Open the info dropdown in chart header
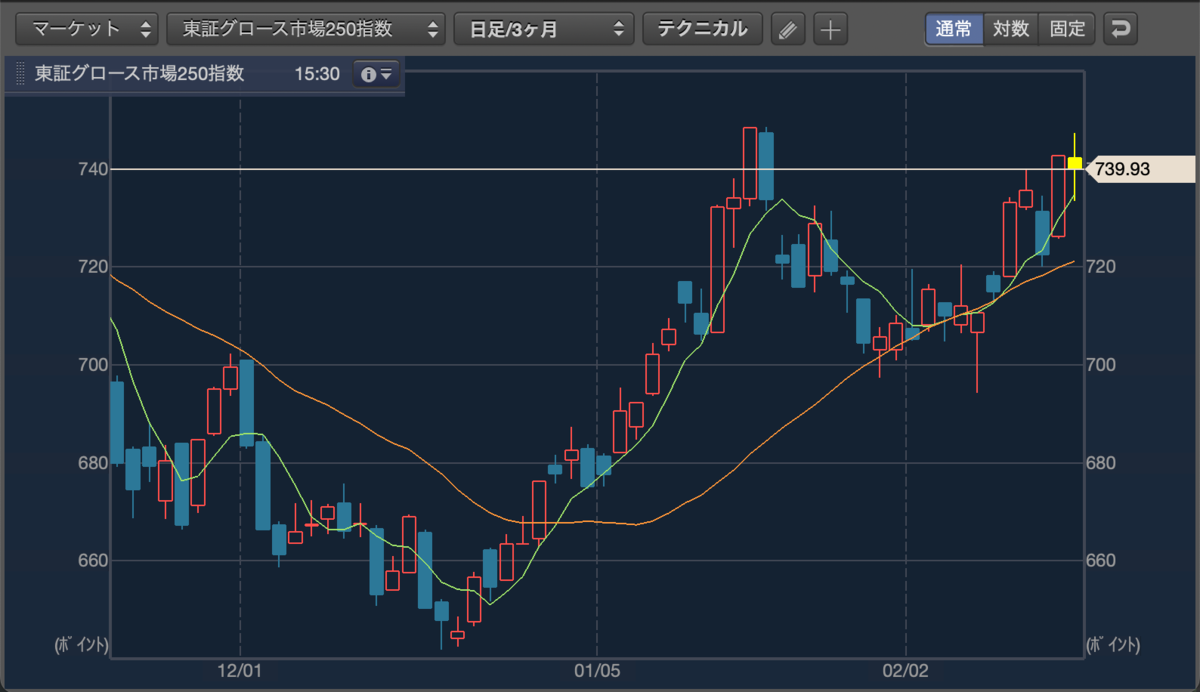1200x692 pixels. coord(376,74)
